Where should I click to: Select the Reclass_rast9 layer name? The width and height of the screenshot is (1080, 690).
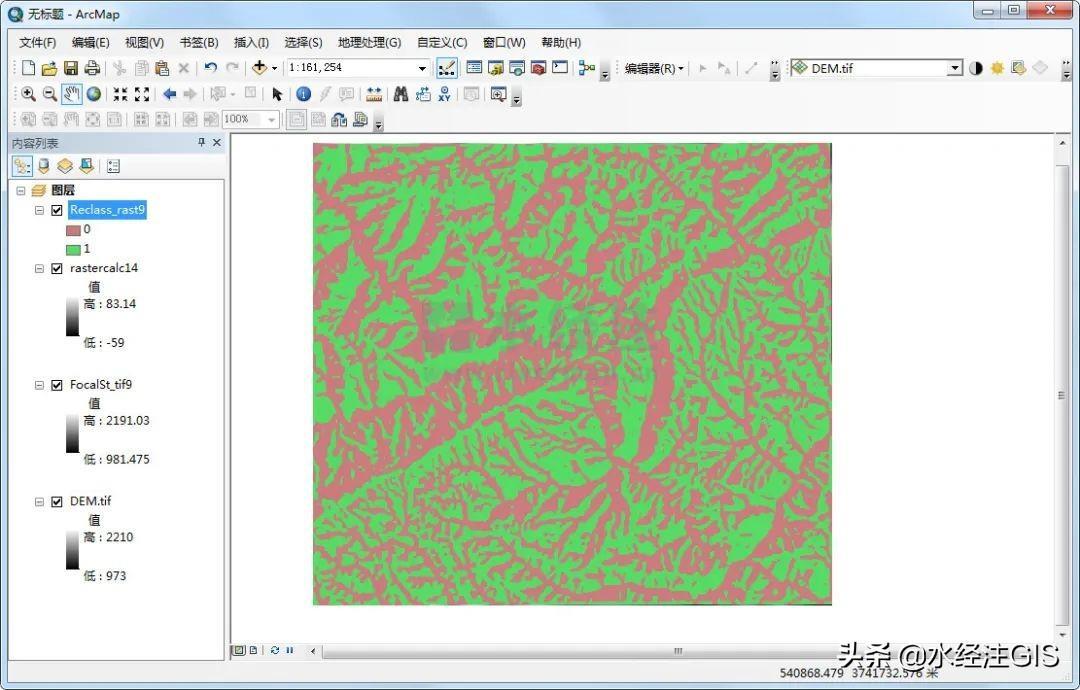(x=108, y=210)
